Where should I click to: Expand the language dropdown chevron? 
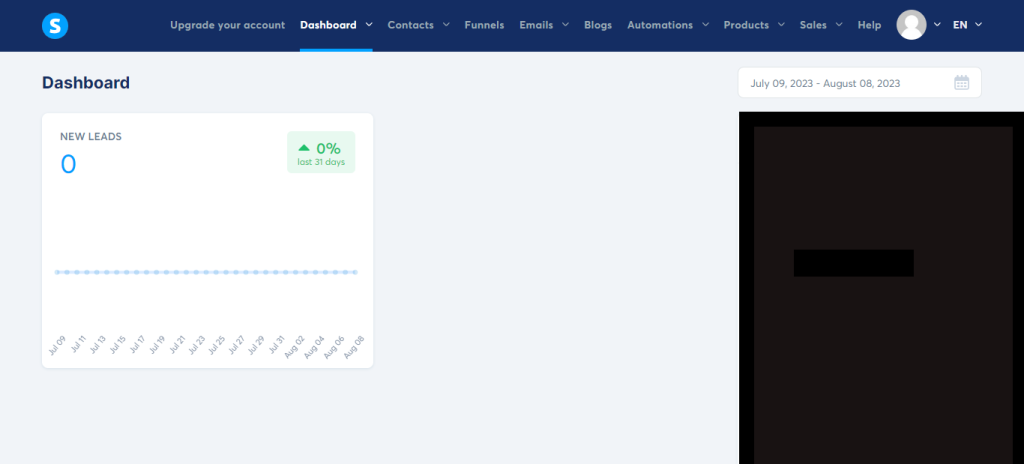(x=978, y=25)
